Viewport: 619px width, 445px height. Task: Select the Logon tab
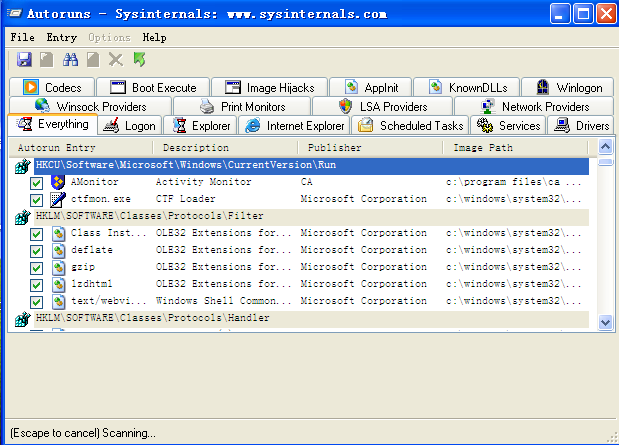pos(130,126)
